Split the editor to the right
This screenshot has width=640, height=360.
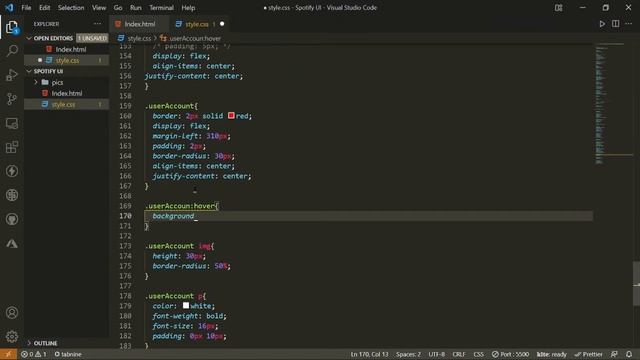616,24
